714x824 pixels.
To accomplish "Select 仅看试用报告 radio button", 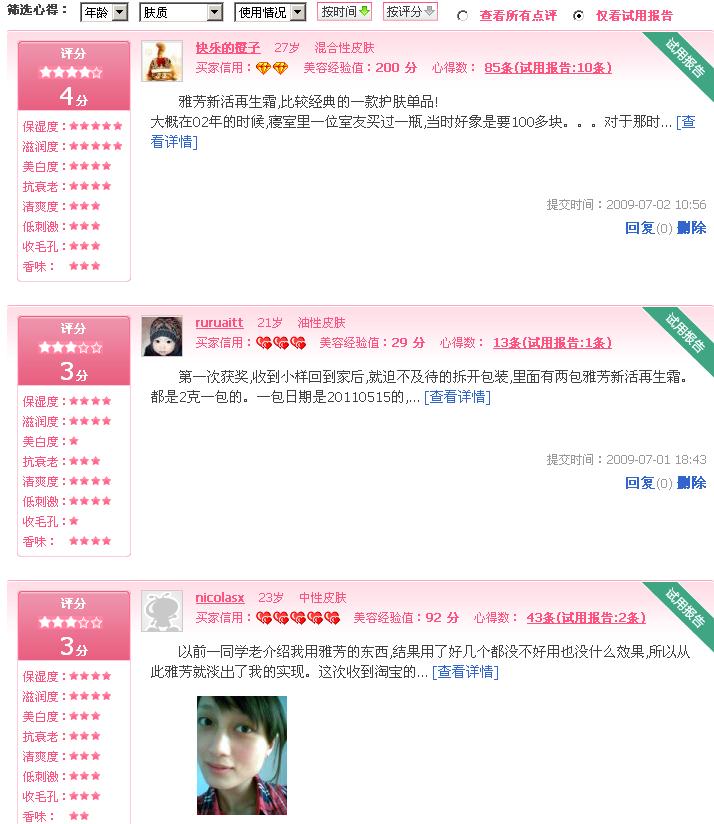I will [578, 16].
